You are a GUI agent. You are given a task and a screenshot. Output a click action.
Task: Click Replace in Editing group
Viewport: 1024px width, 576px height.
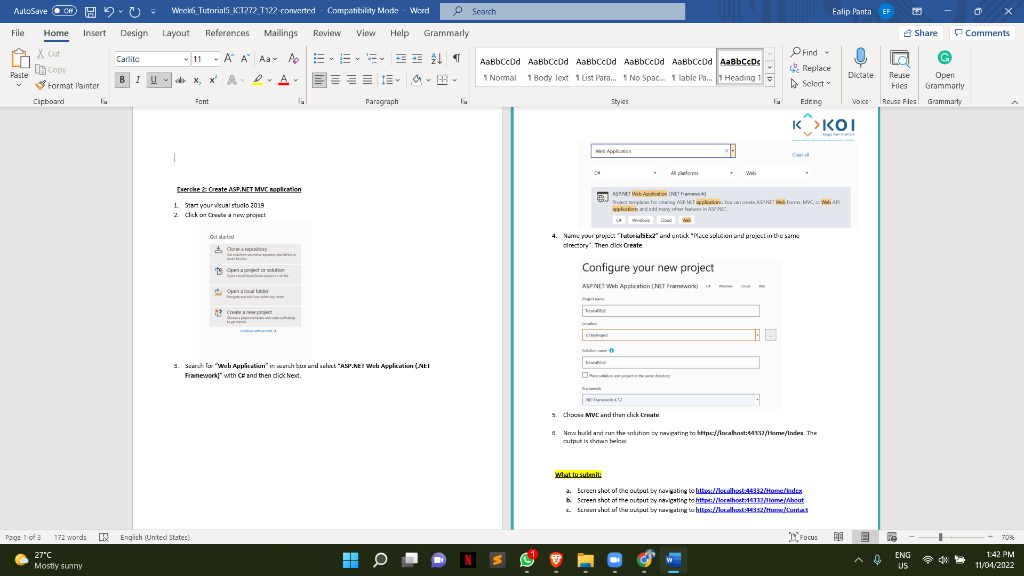(x=810, y=68)
